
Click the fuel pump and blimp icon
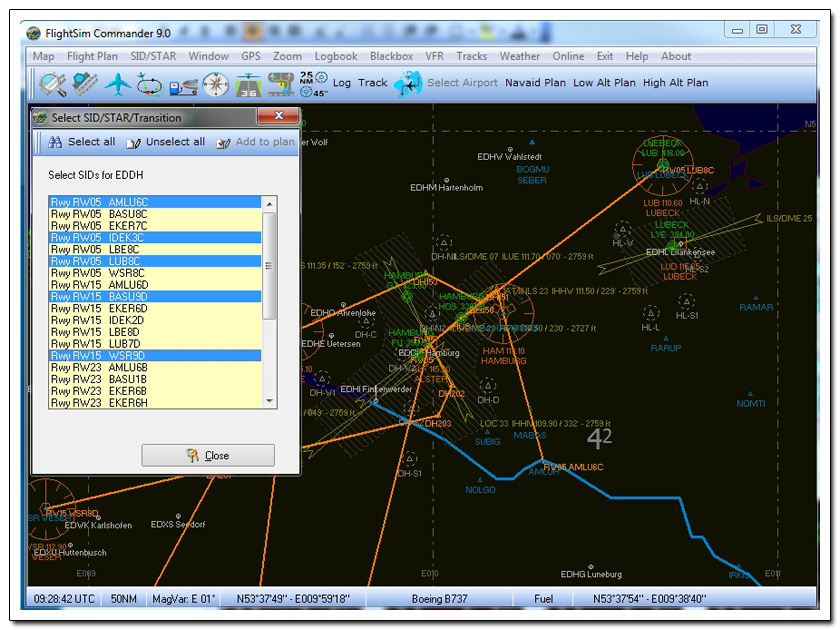click(x=183, y=86)
